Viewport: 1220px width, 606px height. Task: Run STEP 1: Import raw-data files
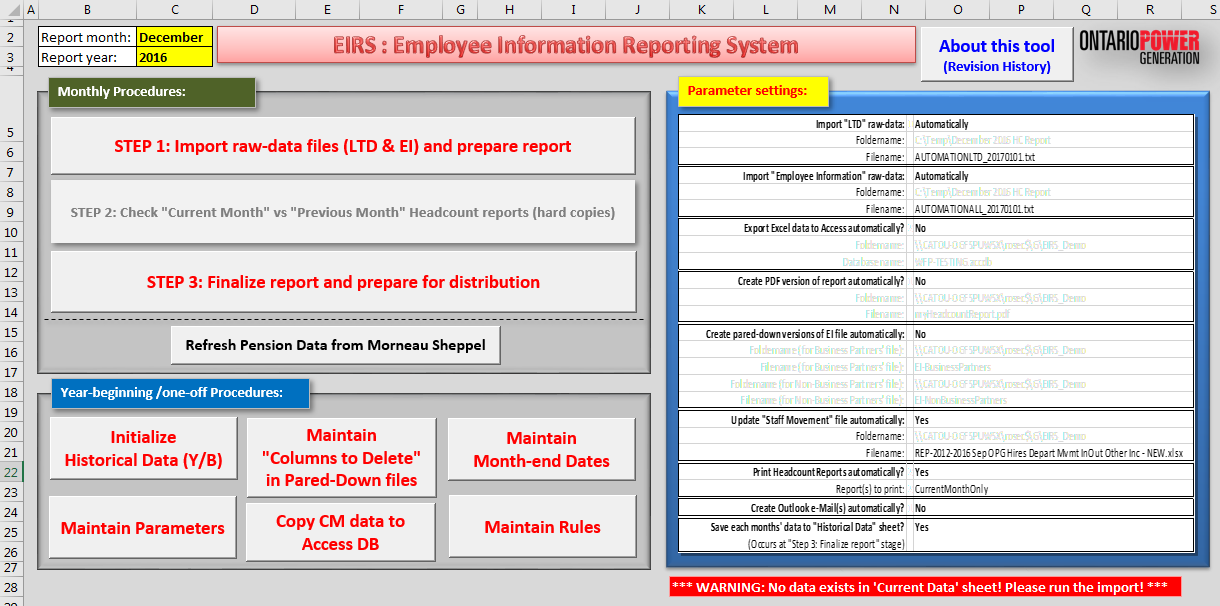coord(343,146)
